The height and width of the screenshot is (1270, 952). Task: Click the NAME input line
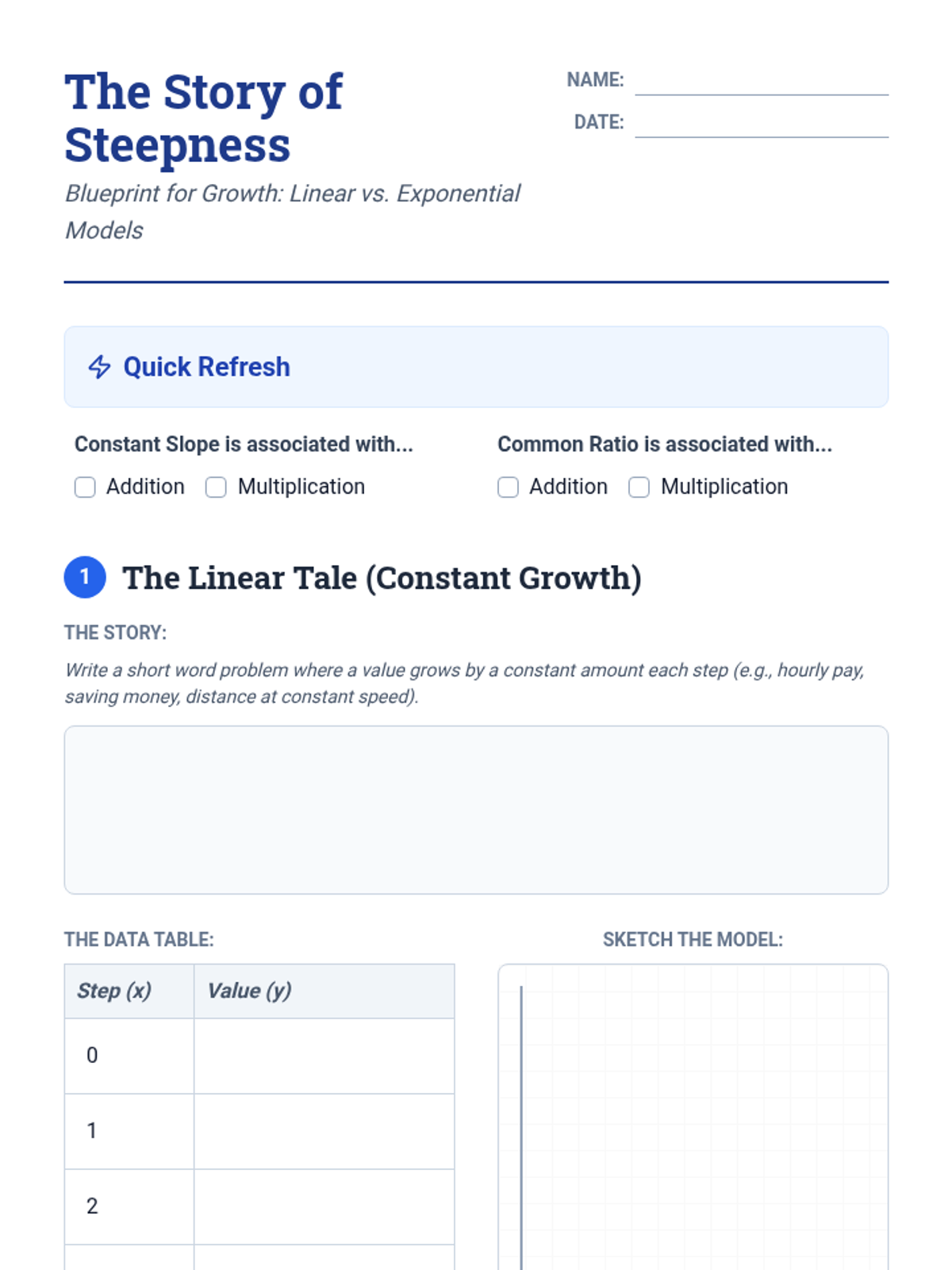762,81
